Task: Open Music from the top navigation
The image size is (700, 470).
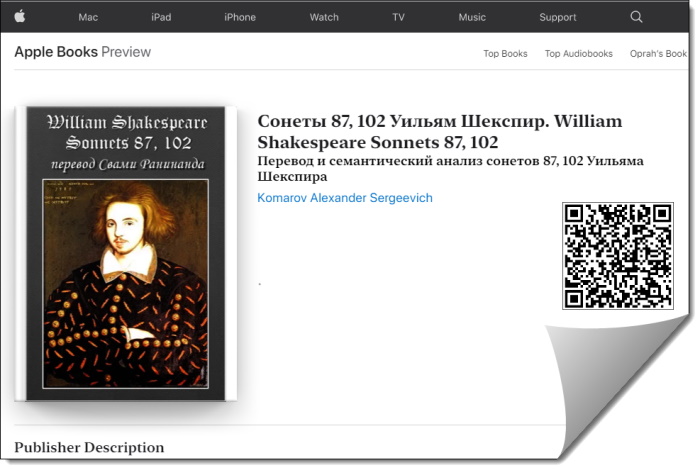Action: [x=472, y=17]
